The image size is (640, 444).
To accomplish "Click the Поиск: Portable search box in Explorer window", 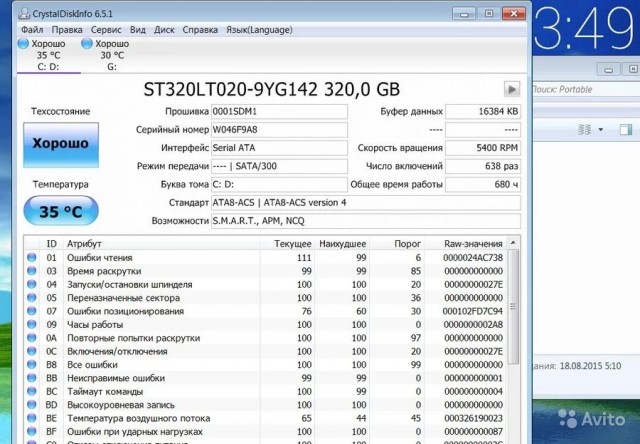I will (x=586, y=89).
